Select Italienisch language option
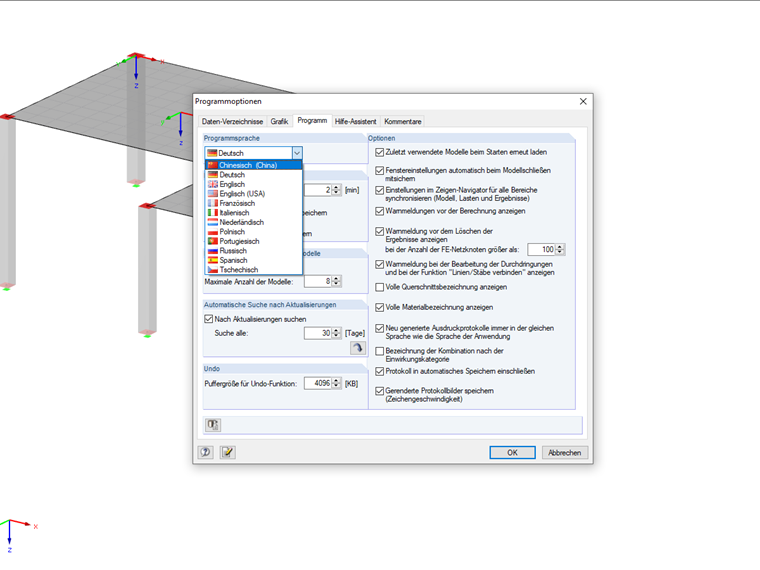Image resolution: width=760 pixels, height=570 pixels. pyautogui.click(x=253, y=212)
